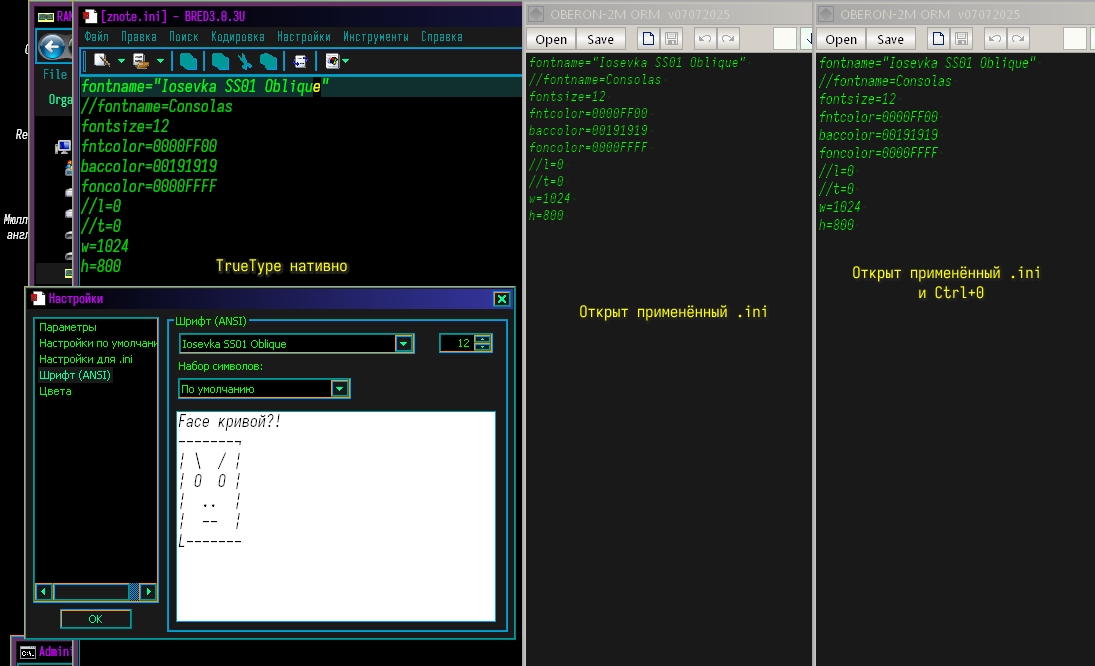The height and width of the screenshot is (666, 1095).
Task: Click redo arrow in right OBERON window
Action: coord(1018,39)
